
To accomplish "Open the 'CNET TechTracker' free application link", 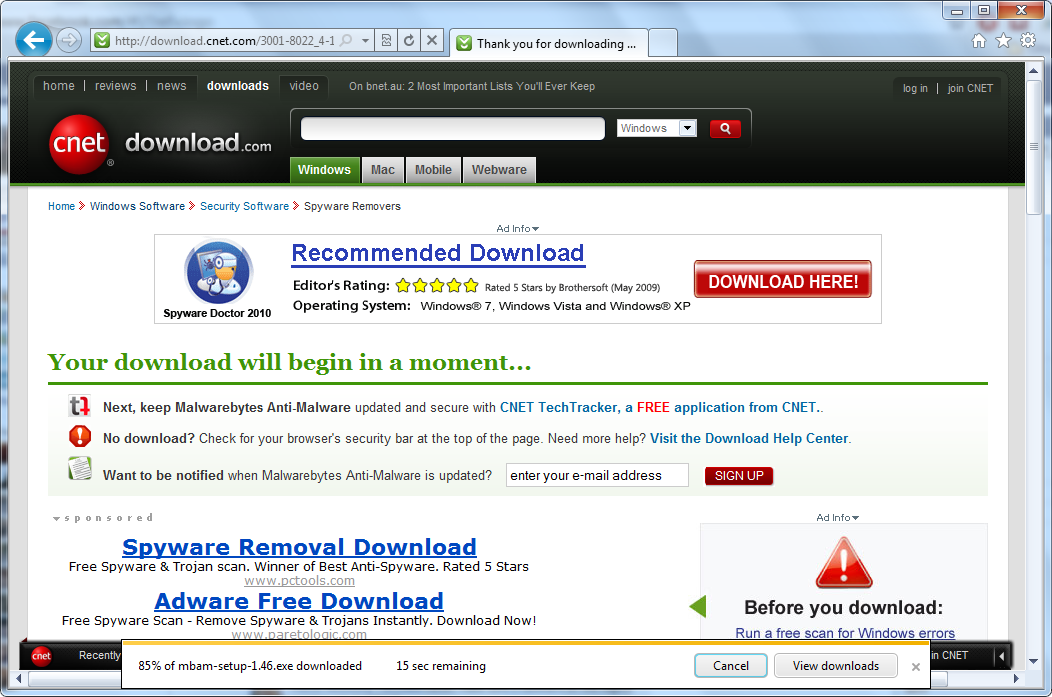I will click(x=660, y=407).
